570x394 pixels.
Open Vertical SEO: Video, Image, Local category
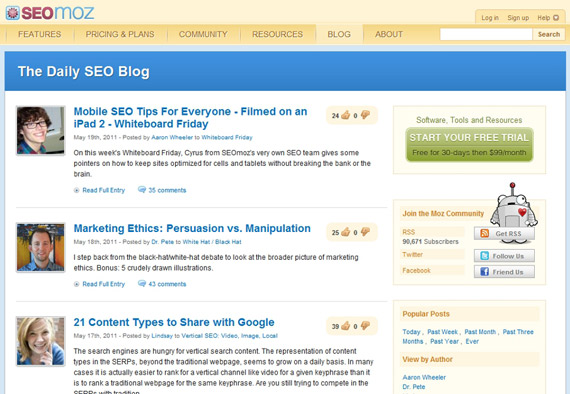tap(229, 335)
